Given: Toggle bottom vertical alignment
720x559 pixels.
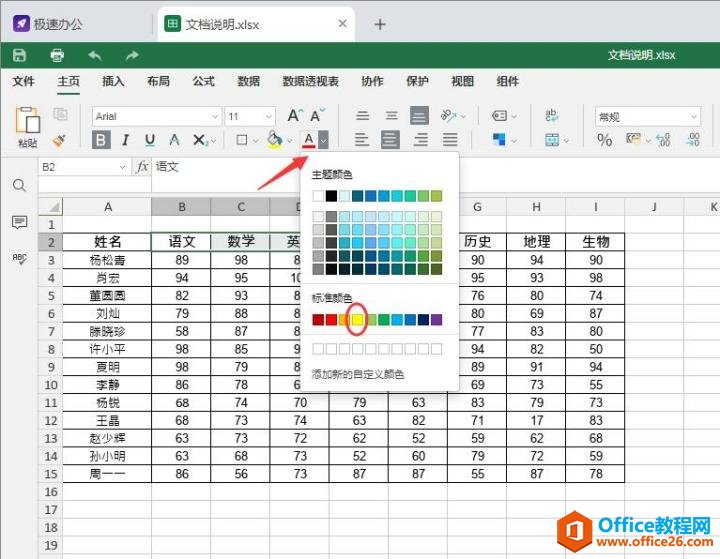Looking at the screenshot, I should click(419, 115).
